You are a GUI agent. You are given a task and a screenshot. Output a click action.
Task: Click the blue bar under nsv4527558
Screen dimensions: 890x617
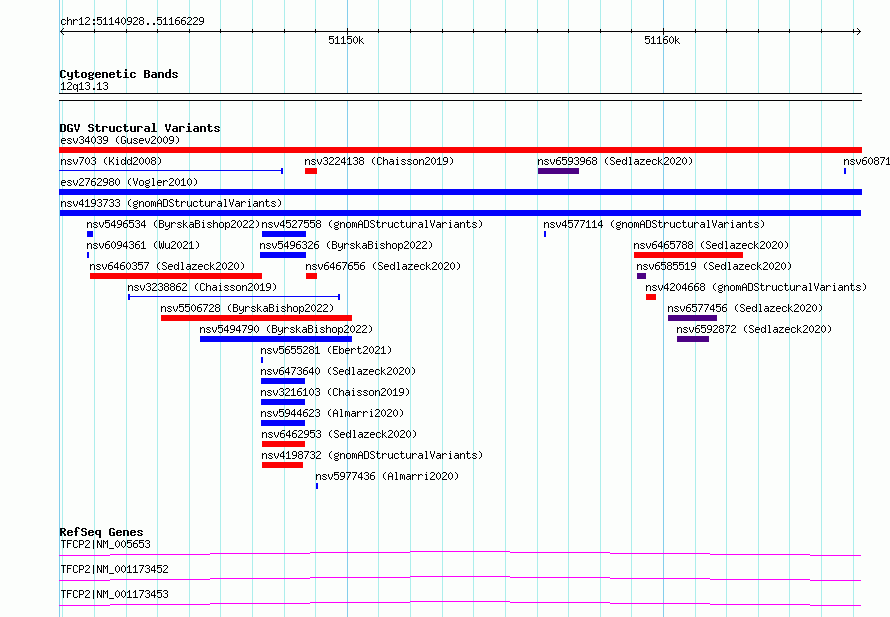[284, 234]
